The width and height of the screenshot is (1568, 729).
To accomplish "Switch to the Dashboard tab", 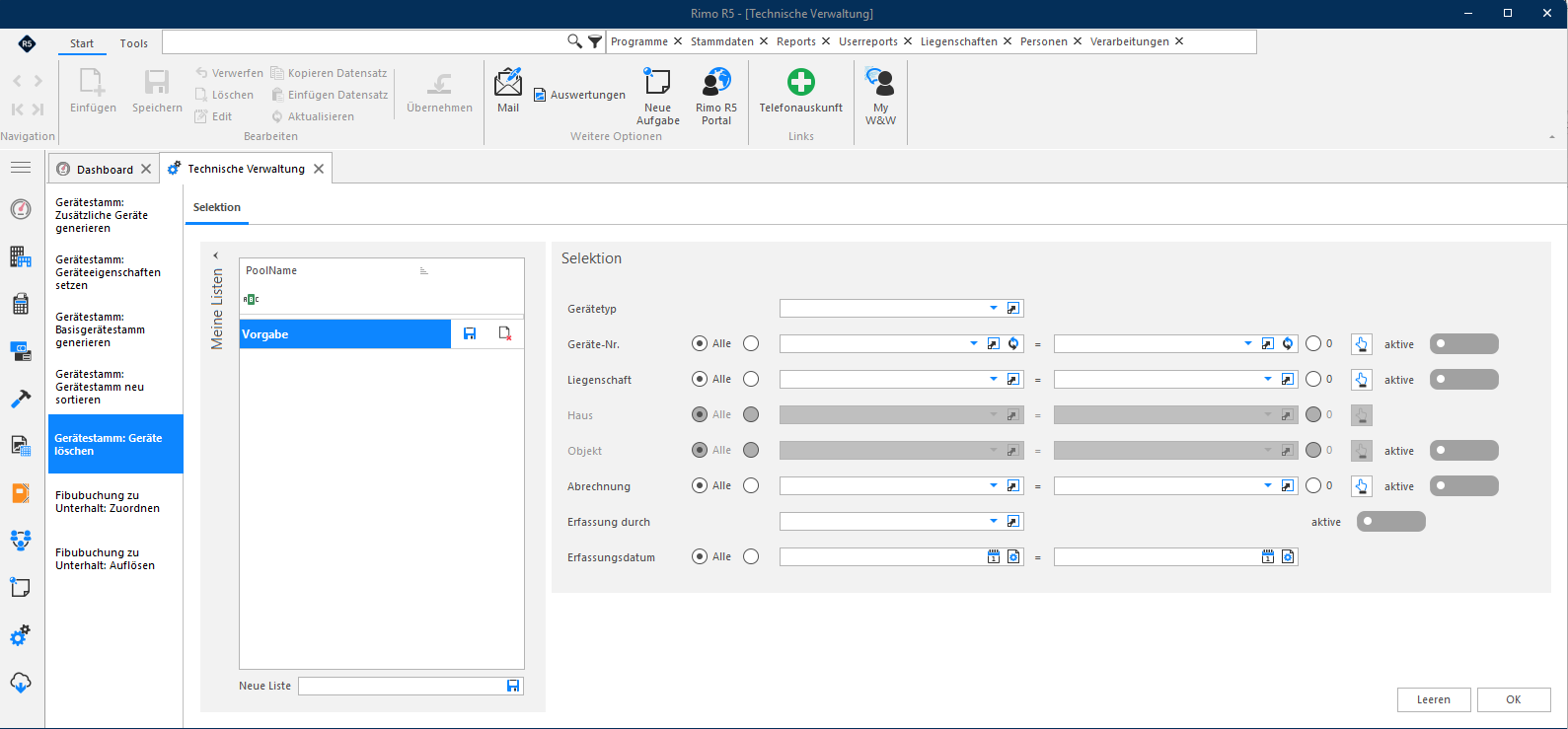I will 105,170.
